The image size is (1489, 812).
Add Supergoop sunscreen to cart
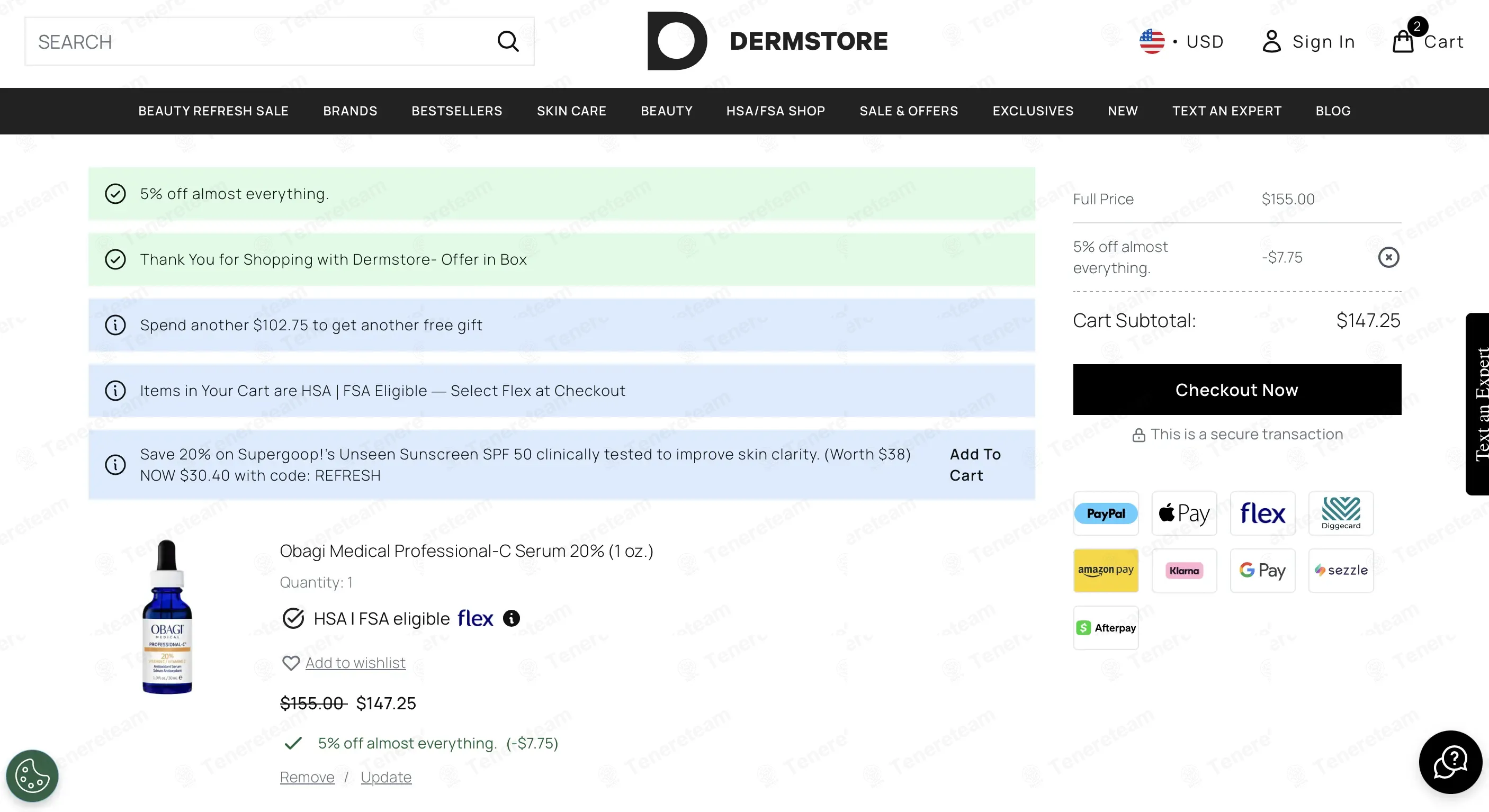[x=975, y=465]
